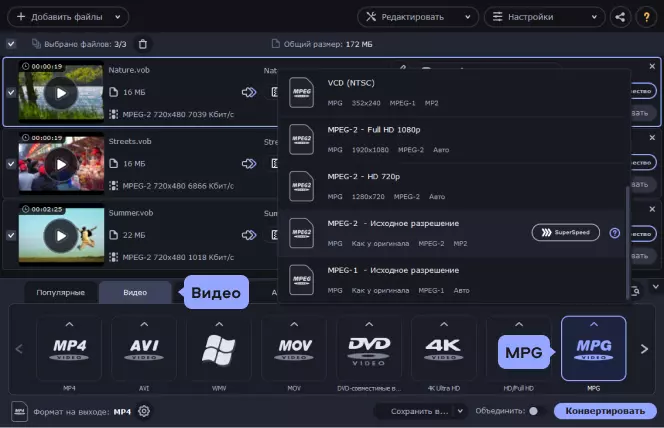Screen dimensions: 664x428
Task: Click the trash delete icon
Action: click(x=143, y=44)
